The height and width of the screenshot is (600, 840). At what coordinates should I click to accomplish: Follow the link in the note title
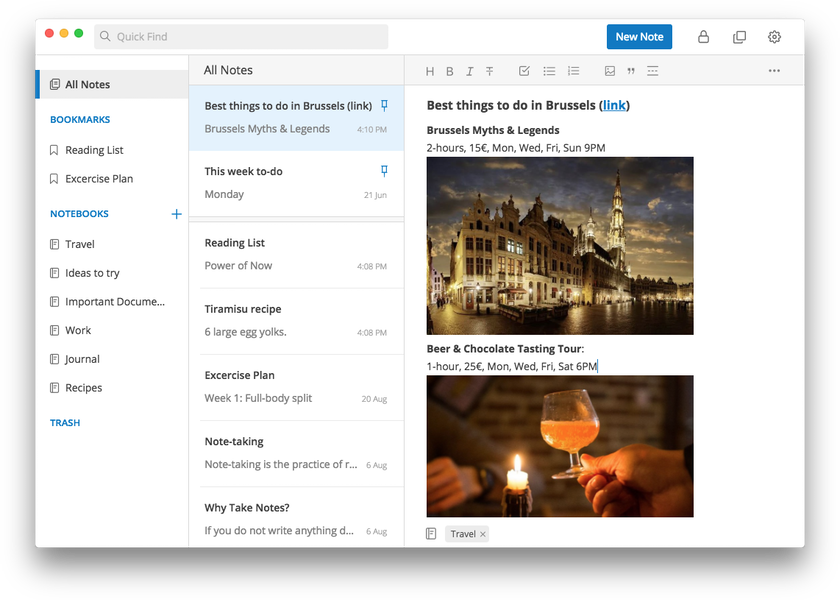click(614, 106)
